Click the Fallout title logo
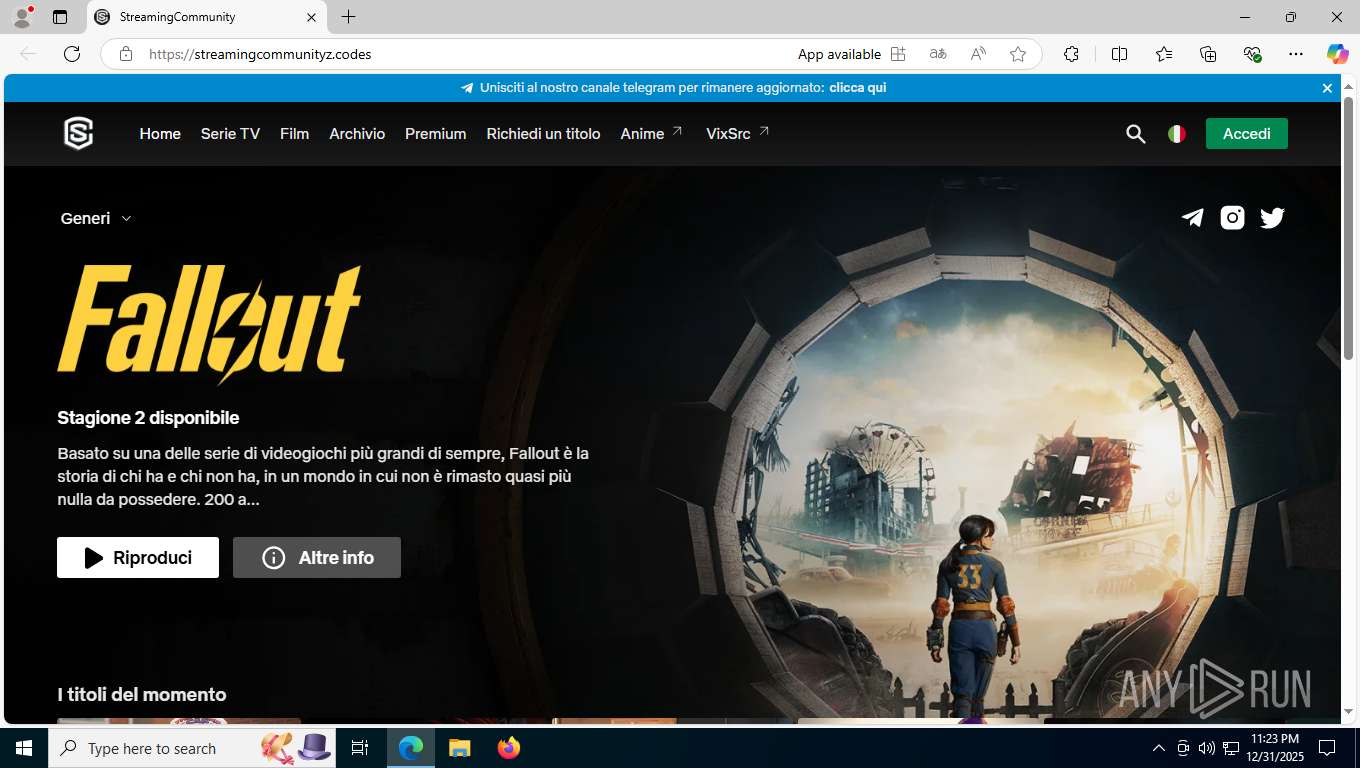Viewport: 1360px width, 768px height. coord(209,325)
